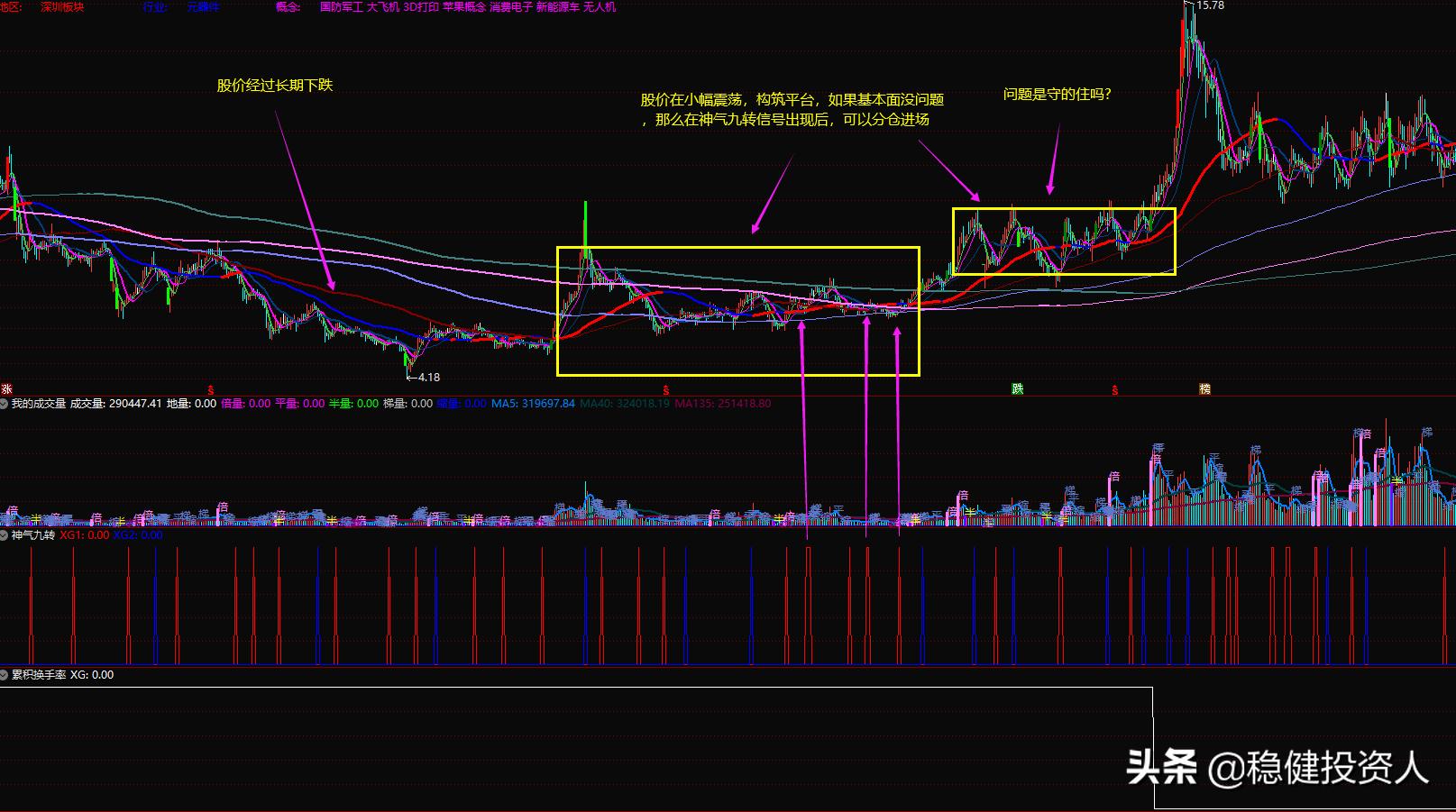The image size is (1456, 812).
Task: Open the 国防军工 concept tag
Action: (x=342, y=6)
